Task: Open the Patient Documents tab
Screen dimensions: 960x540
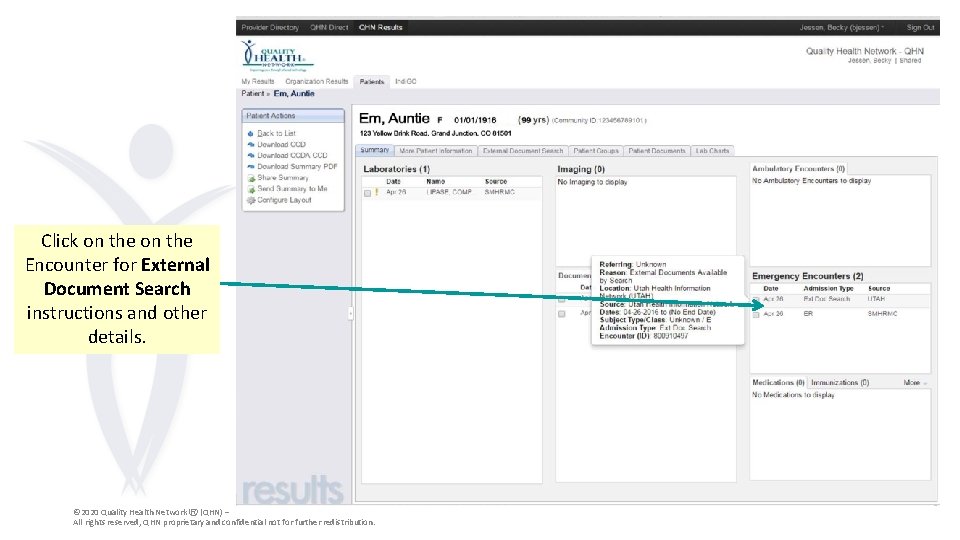Action: [x=657, y=151]
